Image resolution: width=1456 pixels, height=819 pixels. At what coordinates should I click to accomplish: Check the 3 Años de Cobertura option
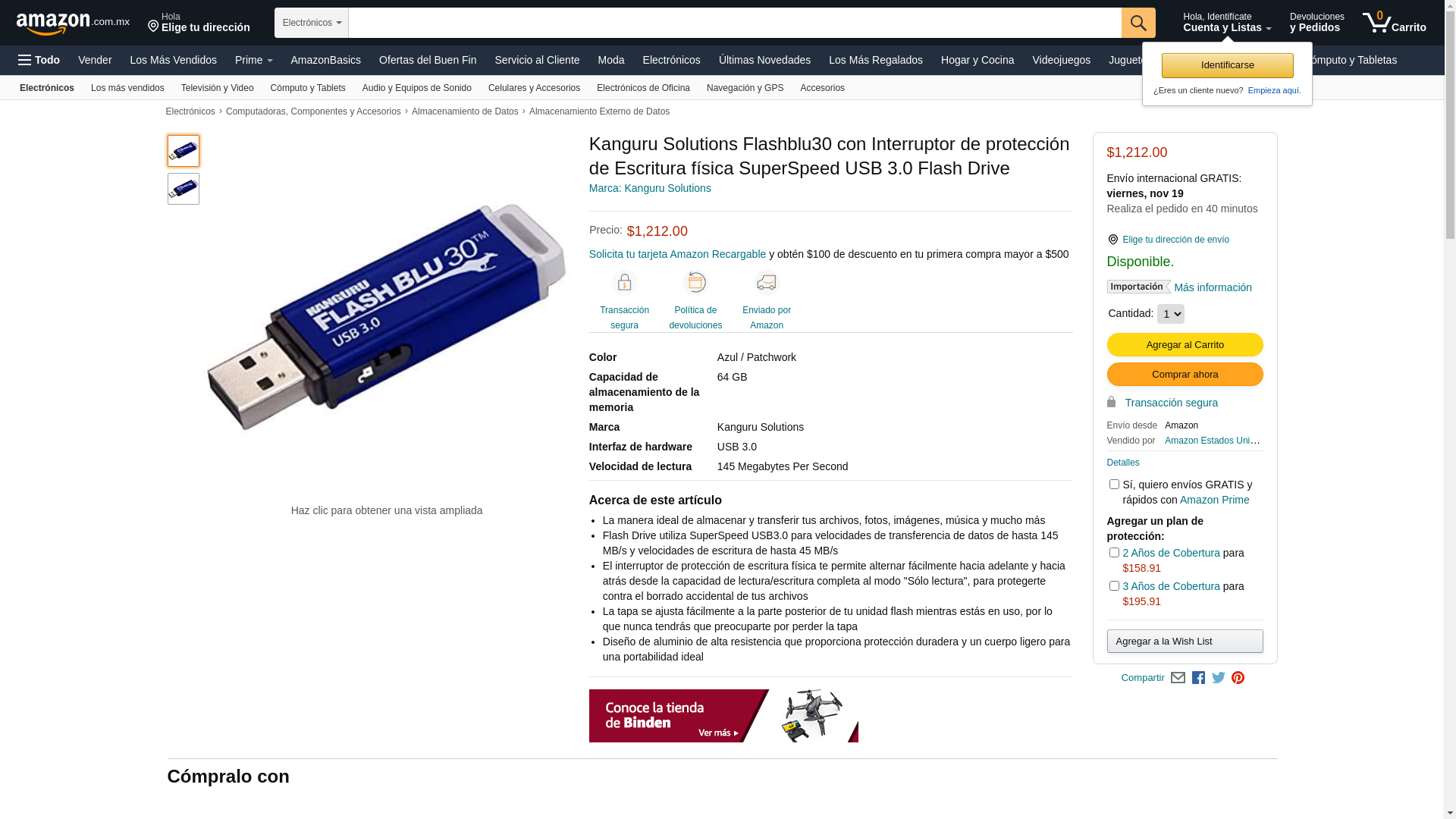(x=1114, y=586)
